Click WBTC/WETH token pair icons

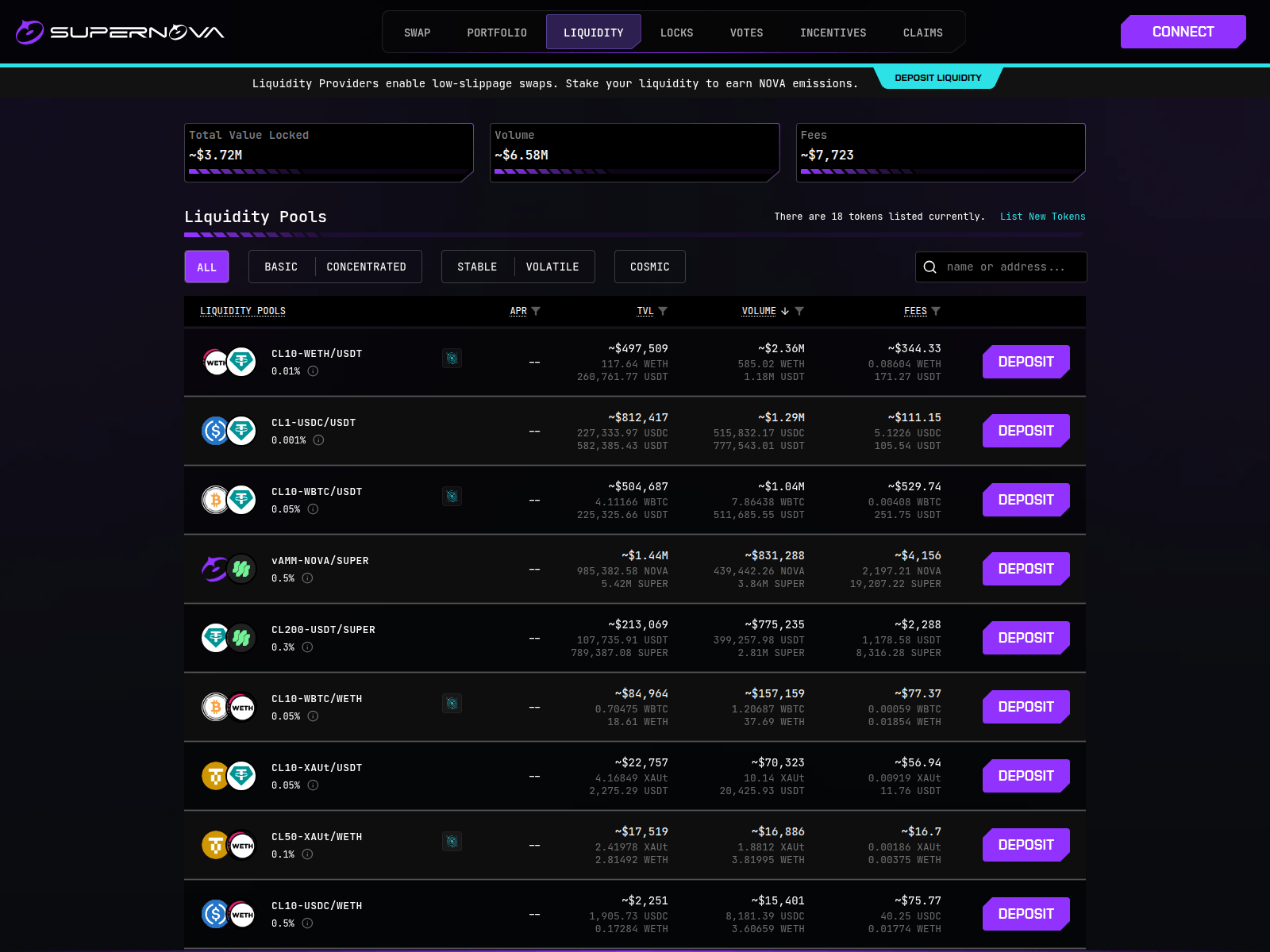click(229, 708)
